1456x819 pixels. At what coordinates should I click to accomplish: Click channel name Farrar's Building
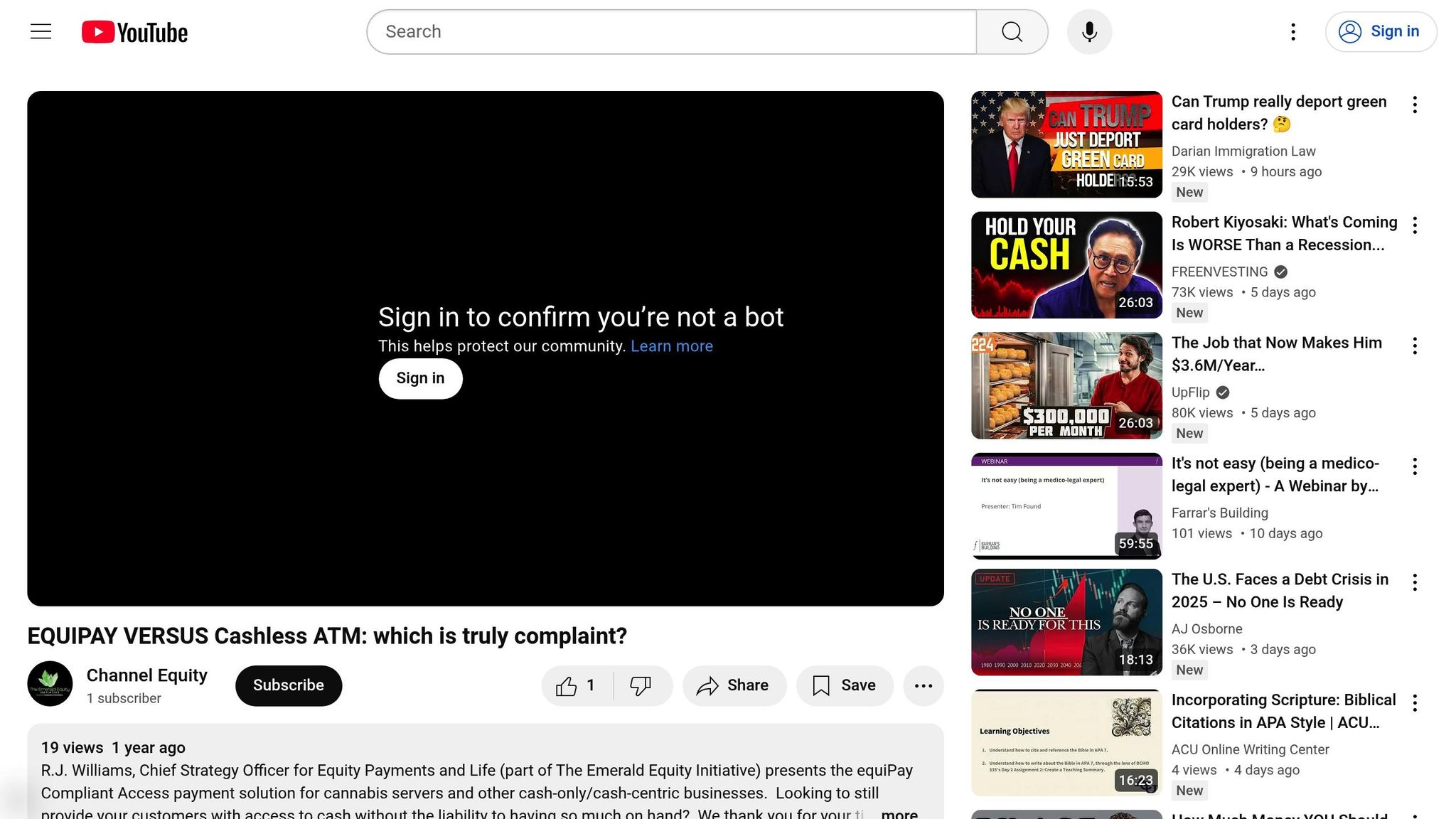[1219, 513]
